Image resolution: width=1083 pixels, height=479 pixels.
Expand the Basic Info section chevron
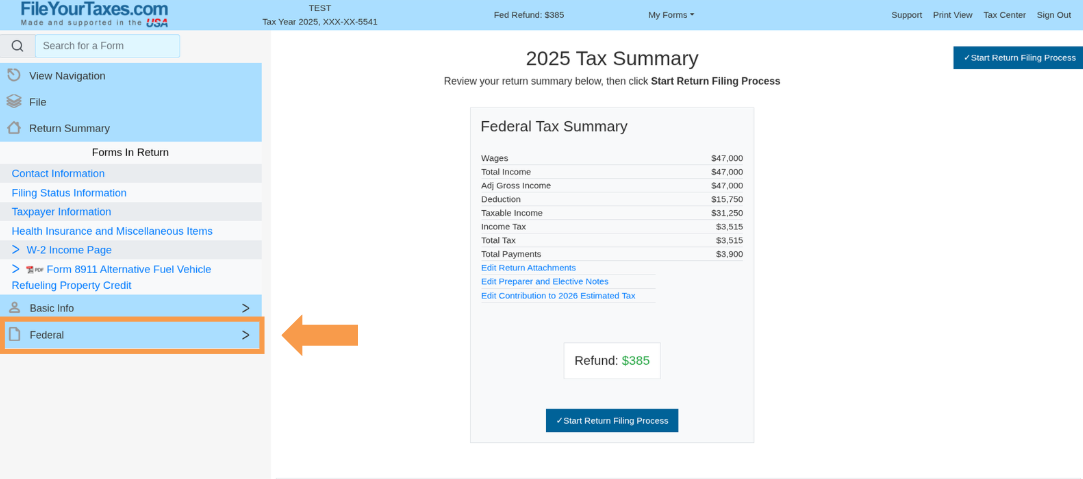tap(245, 308)
